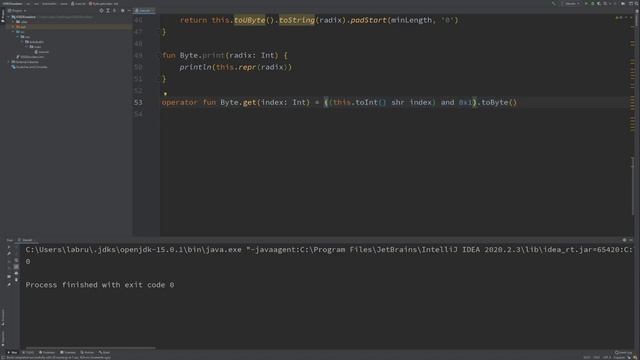Viewport: 640px width, 360px height.
Task: Click the Clear All trash icon in Run console
Action: click(x=16, y=280)
